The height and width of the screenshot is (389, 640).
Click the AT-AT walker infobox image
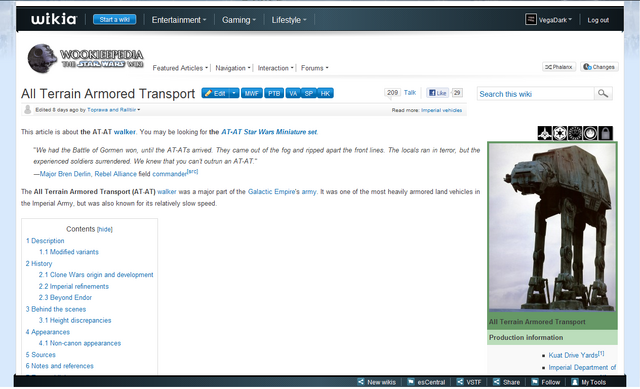pyautogui.click(x=552, y=227)
